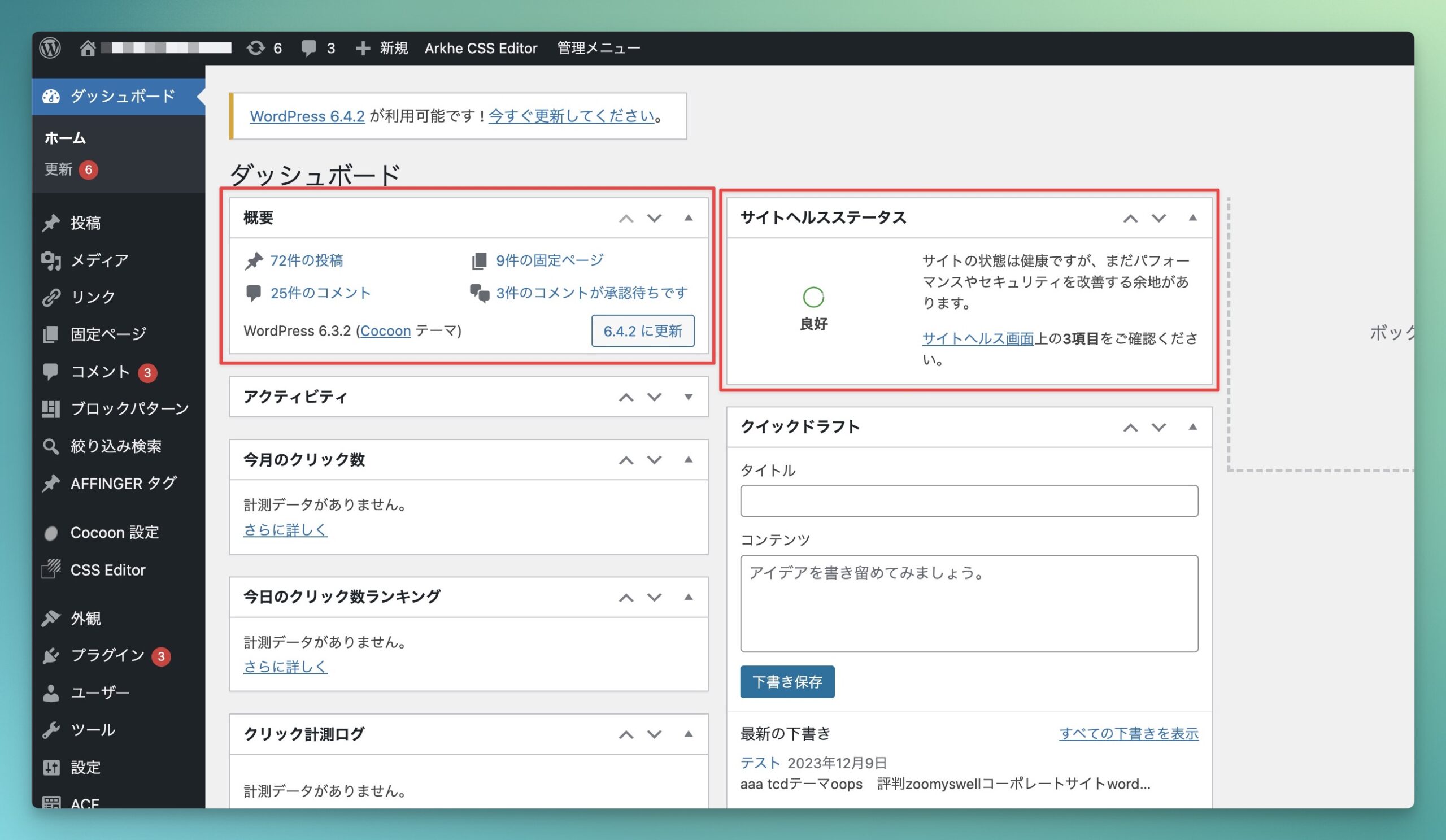Image resolution: width=1446 pixels, height=840 pixels.
Task: Click the plus icon for 新規
Action: (363, 48)
